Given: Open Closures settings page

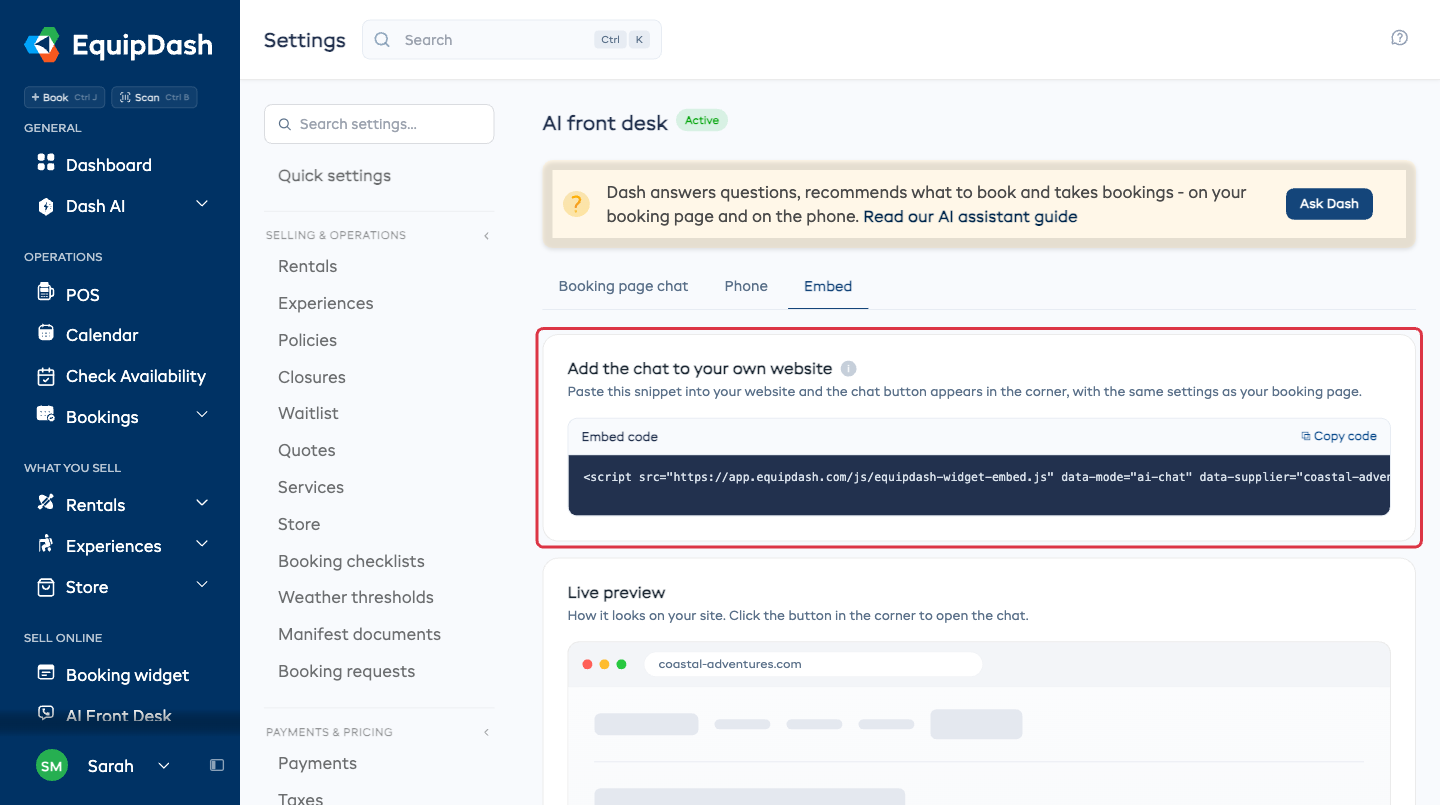Looking at the screenshot, I should pyautogui.click(x=311, y=377).
